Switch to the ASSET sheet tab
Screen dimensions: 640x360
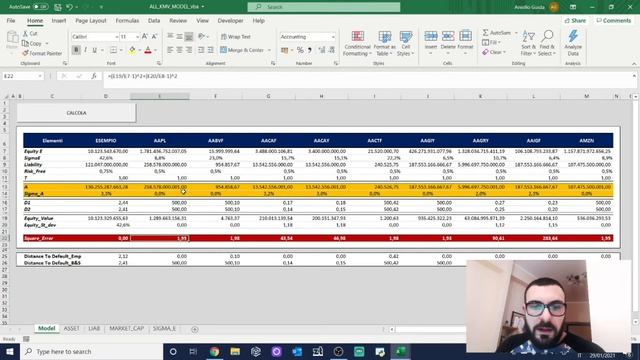point(71,329)
